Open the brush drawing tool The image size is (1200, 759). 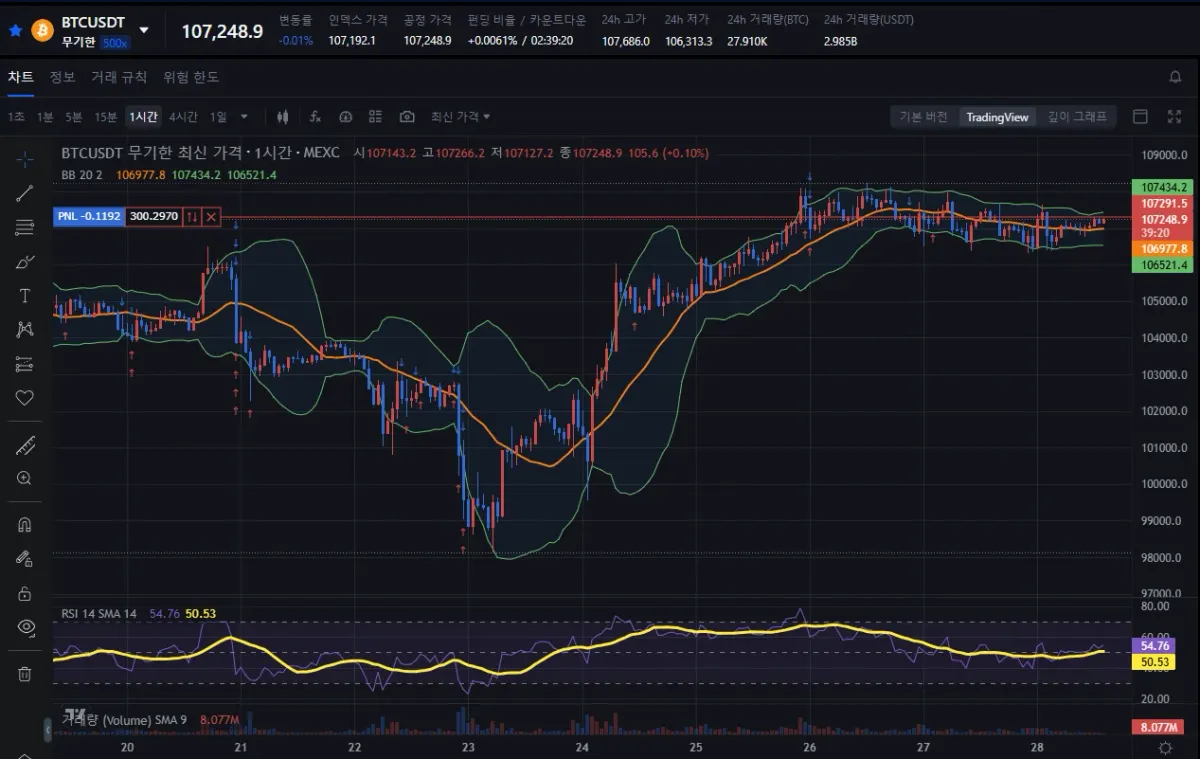tap(25, 262)
